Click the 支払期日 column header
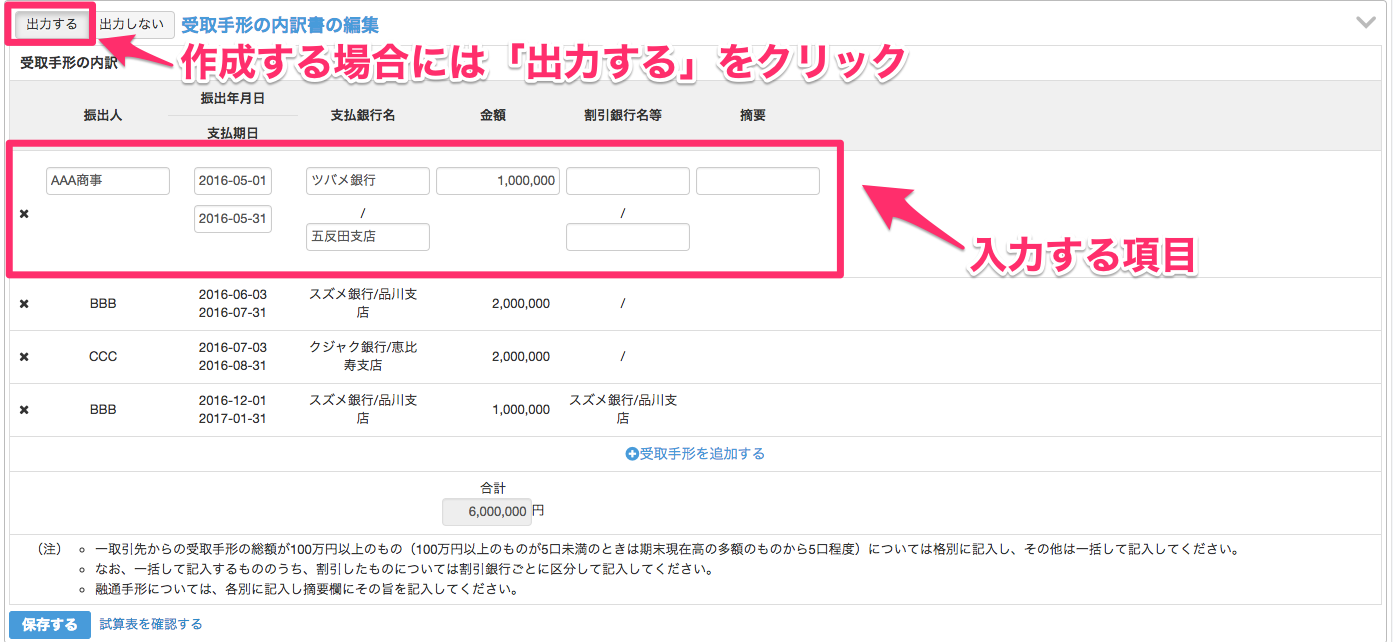Screen dimensions: 1393x642 click(233, 133)
